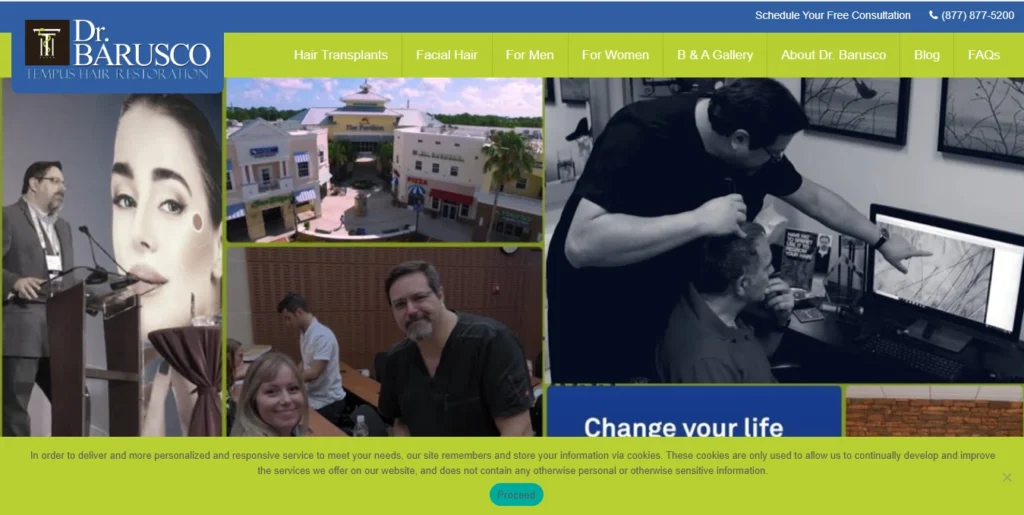Open the Facial Hair menu item
1024x515 pixels.
(x=447, y=55)
